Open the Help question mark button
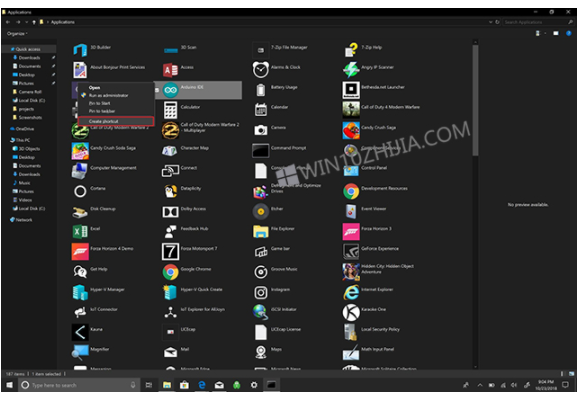 pos(568,34)
